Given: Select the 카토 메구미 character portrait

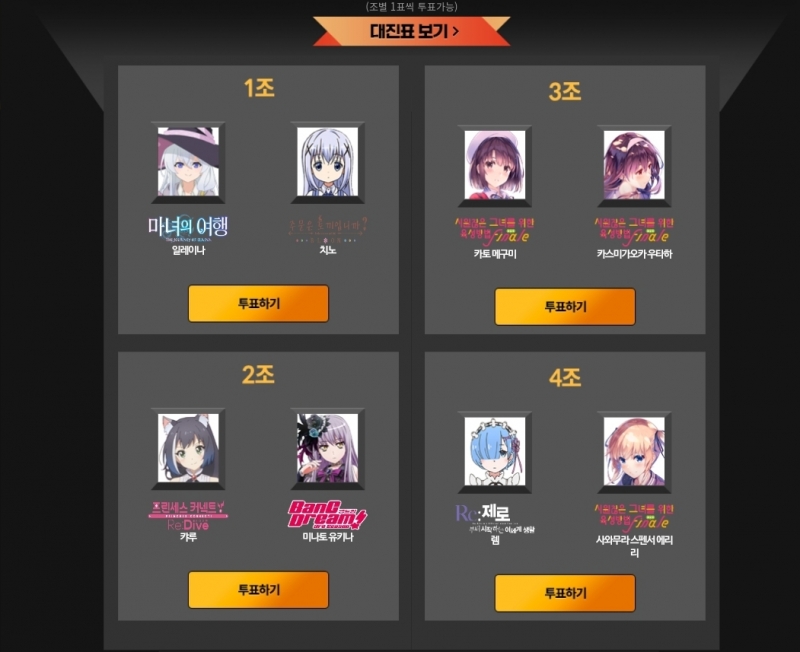Looking at the screenshot, I should (495, 165).
